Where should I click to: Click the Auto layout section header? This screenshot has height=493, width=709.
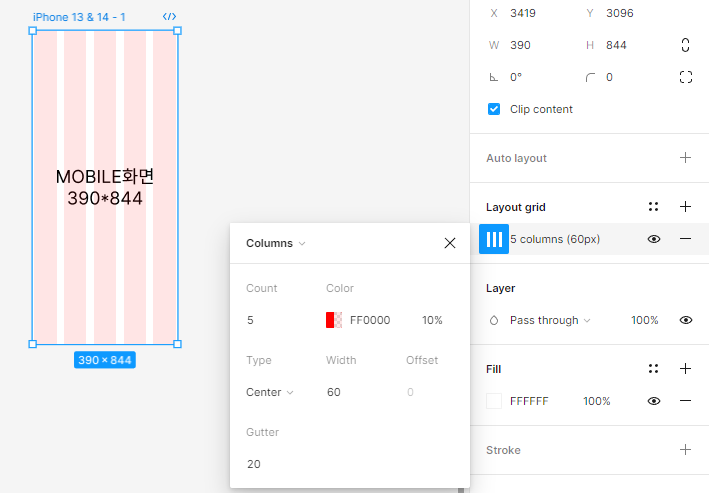[516, 158]
